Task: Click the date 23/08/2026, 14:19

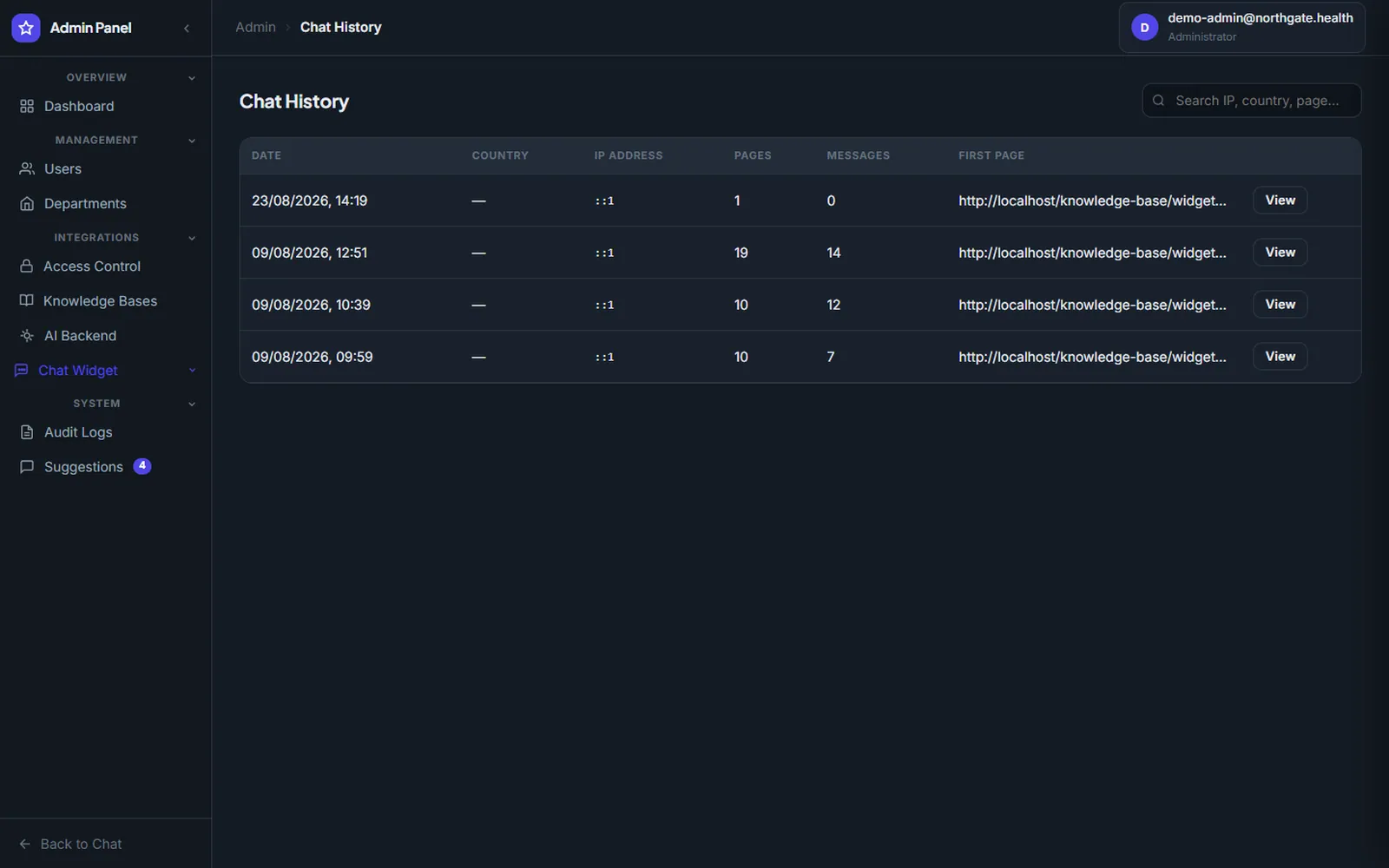Action: pos(309,201)
